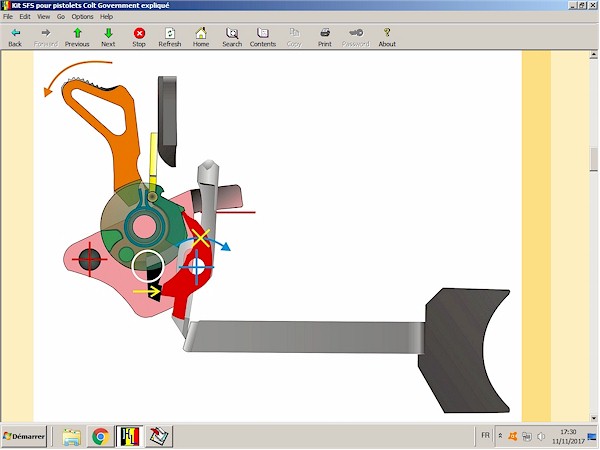Viewport: 600px width, 450px height.
Task: Open the Contents table
Action: tap(263, 36)
